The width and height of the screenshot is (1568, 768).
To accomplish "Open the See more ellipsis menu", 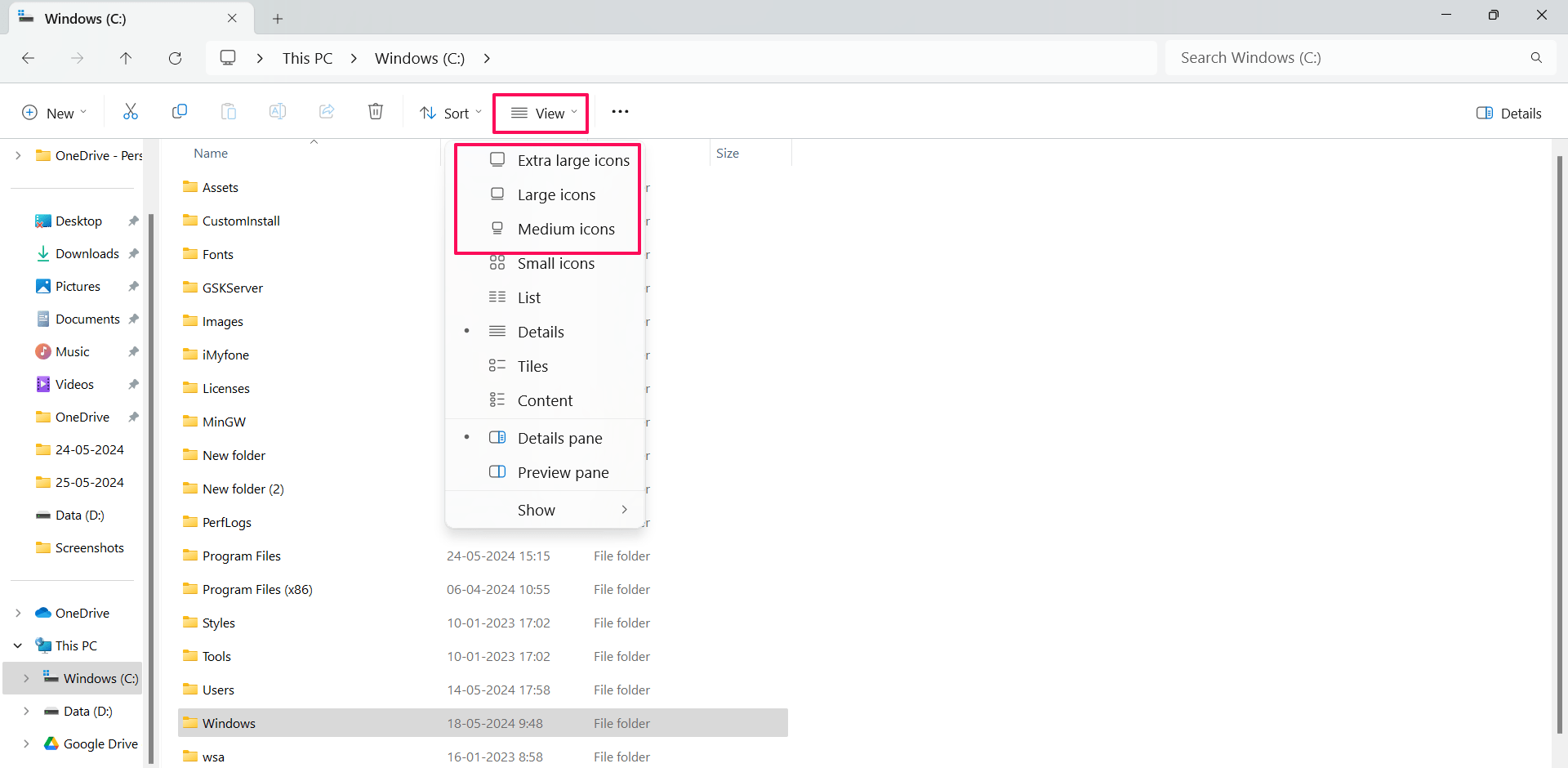I will tap(620, 112).
